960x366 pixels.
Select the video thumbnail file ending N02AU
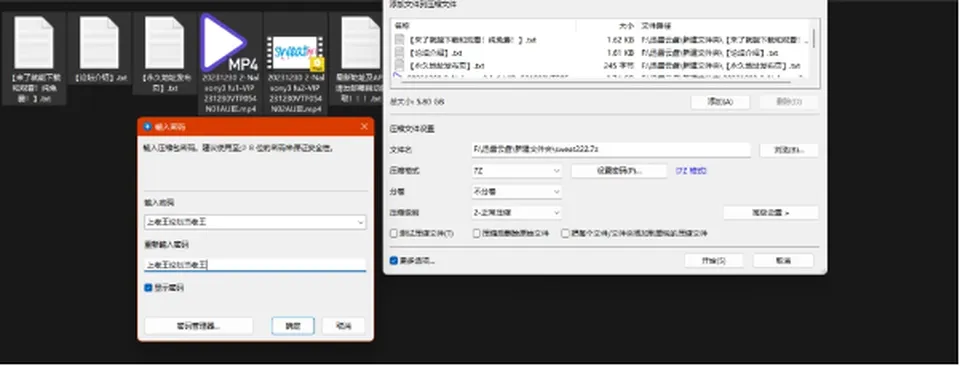tap(295, 53)
